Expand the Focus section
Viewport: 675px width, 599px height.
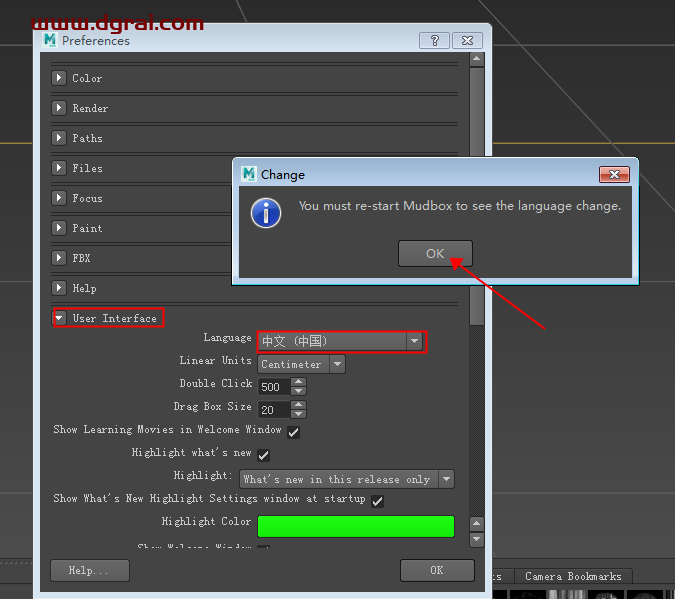[59, 198]
